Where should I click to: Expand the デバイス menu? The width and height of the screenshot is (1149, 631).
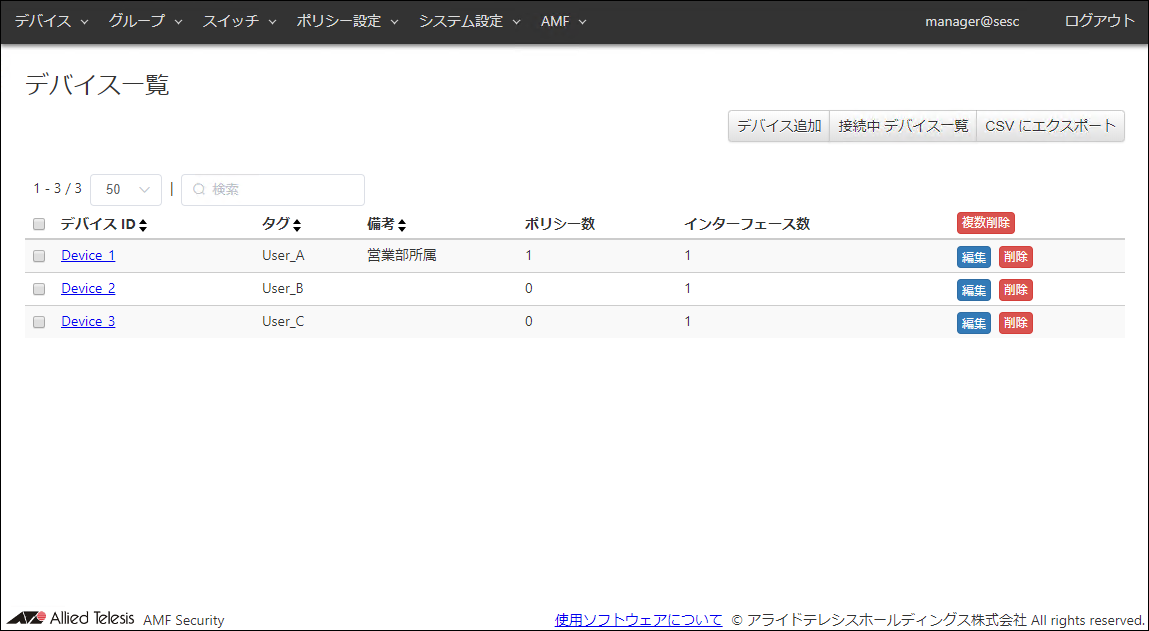(x=51, y=21)
